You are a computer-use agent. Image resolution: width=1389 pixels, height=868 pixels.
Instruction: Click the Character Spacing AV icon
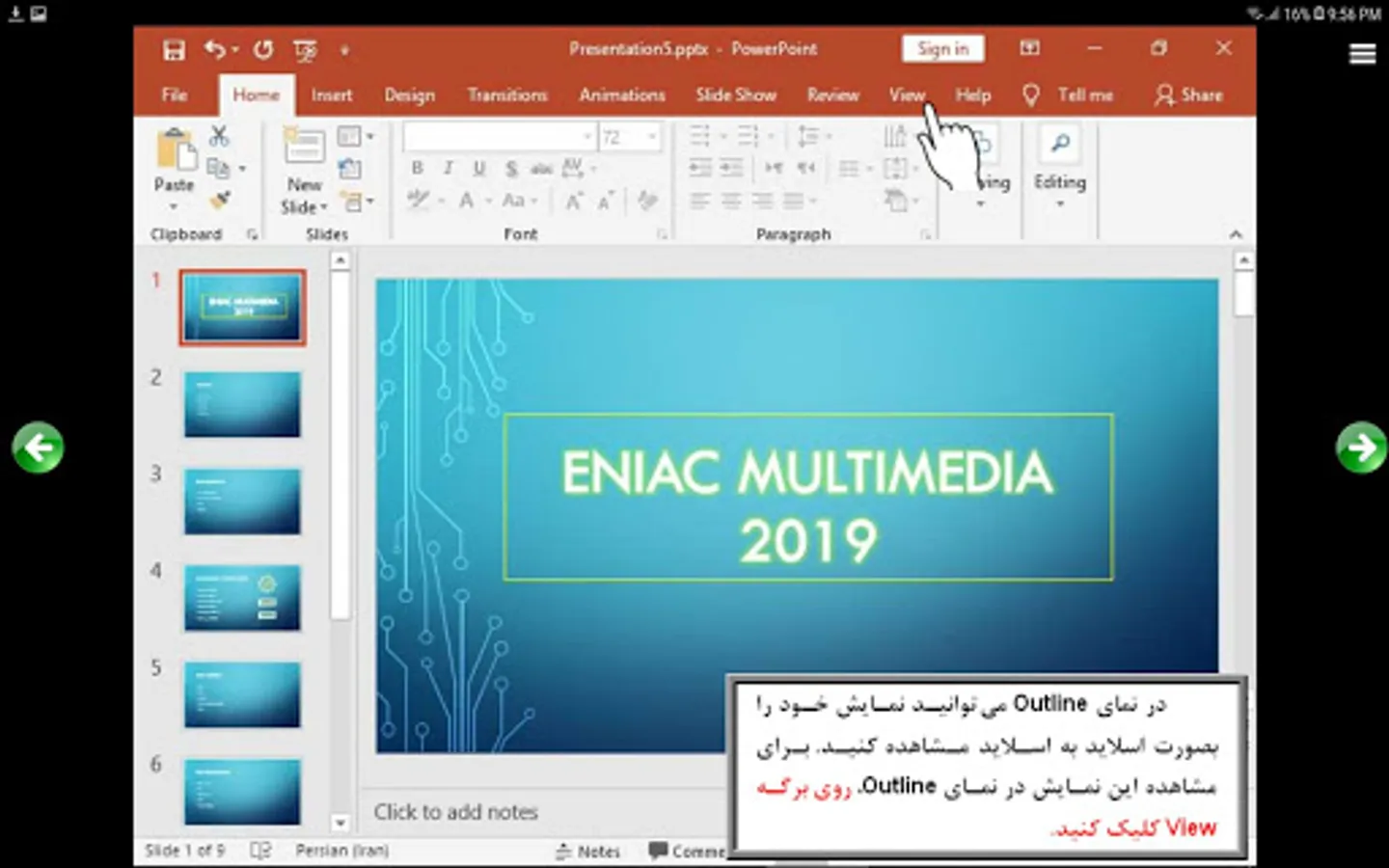[573, 168]
